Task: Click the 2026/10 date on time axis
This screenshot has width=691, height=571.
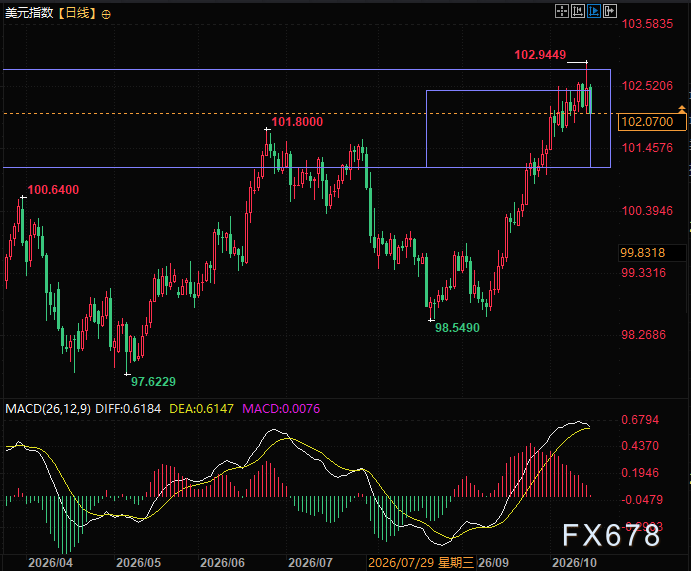Action: click(575, 563)
